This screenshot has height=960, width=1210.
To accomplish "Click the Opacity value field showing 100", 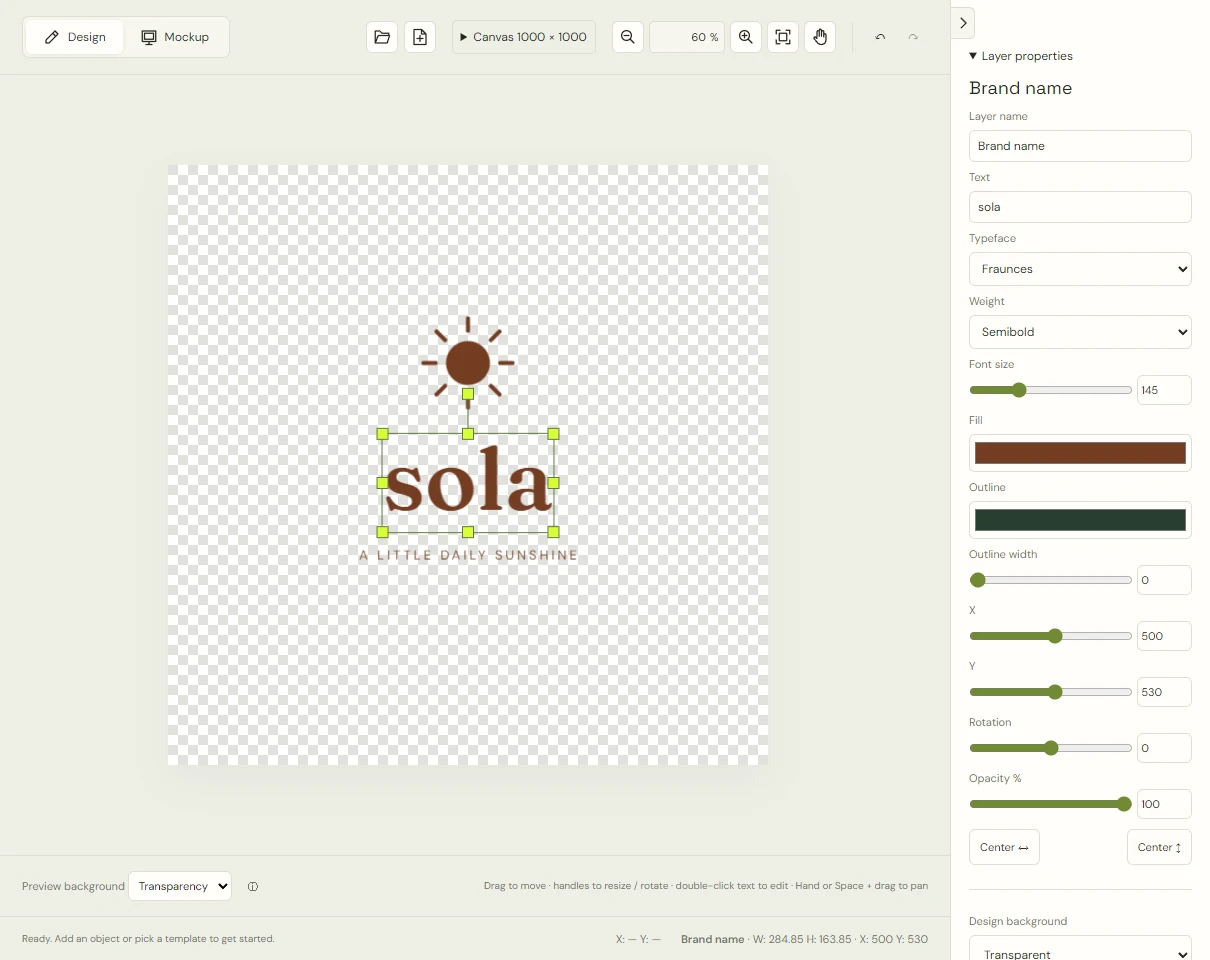I will pos(1164,804).
